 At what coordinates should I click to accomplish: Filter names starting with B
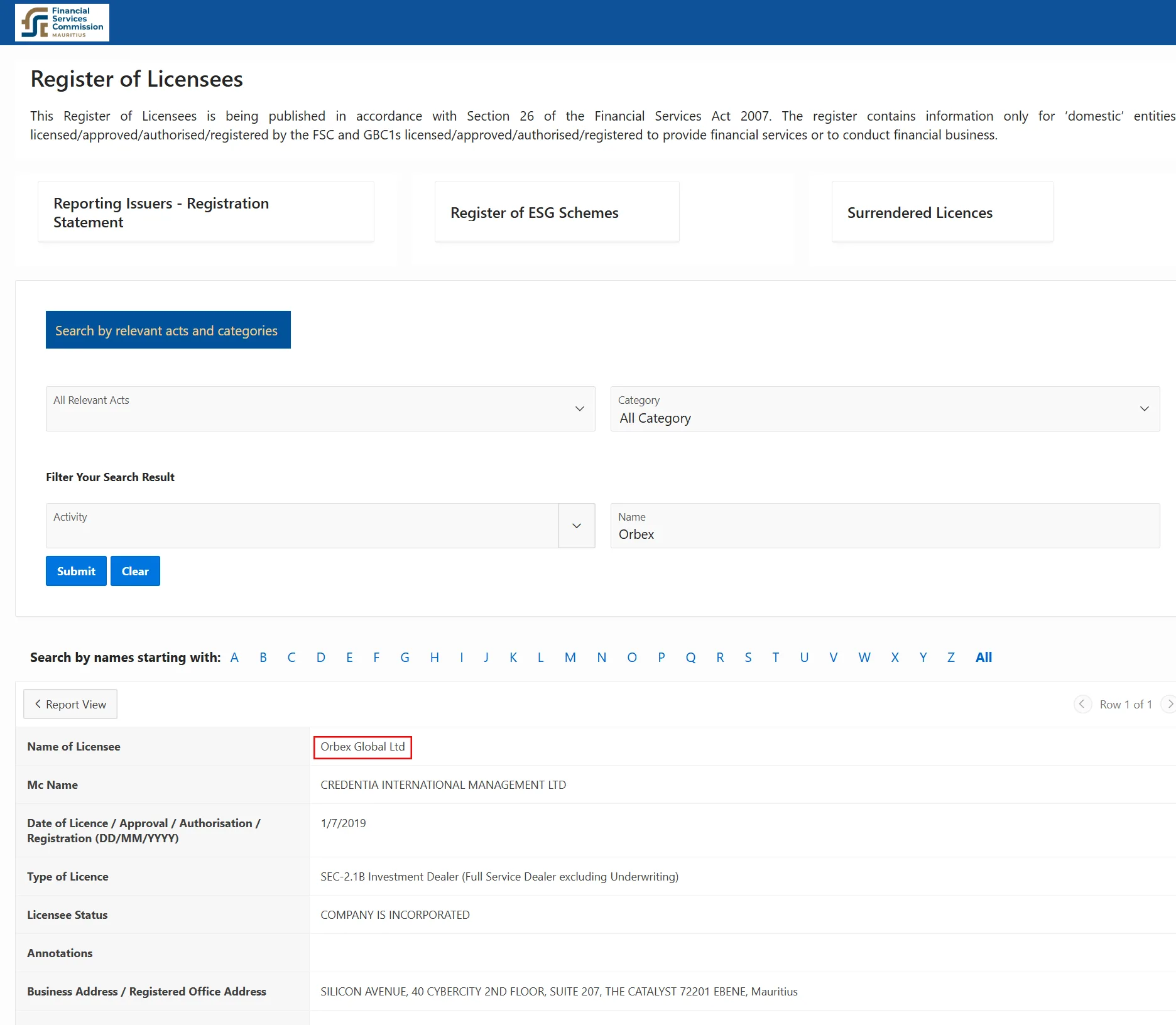coord(263,658)
